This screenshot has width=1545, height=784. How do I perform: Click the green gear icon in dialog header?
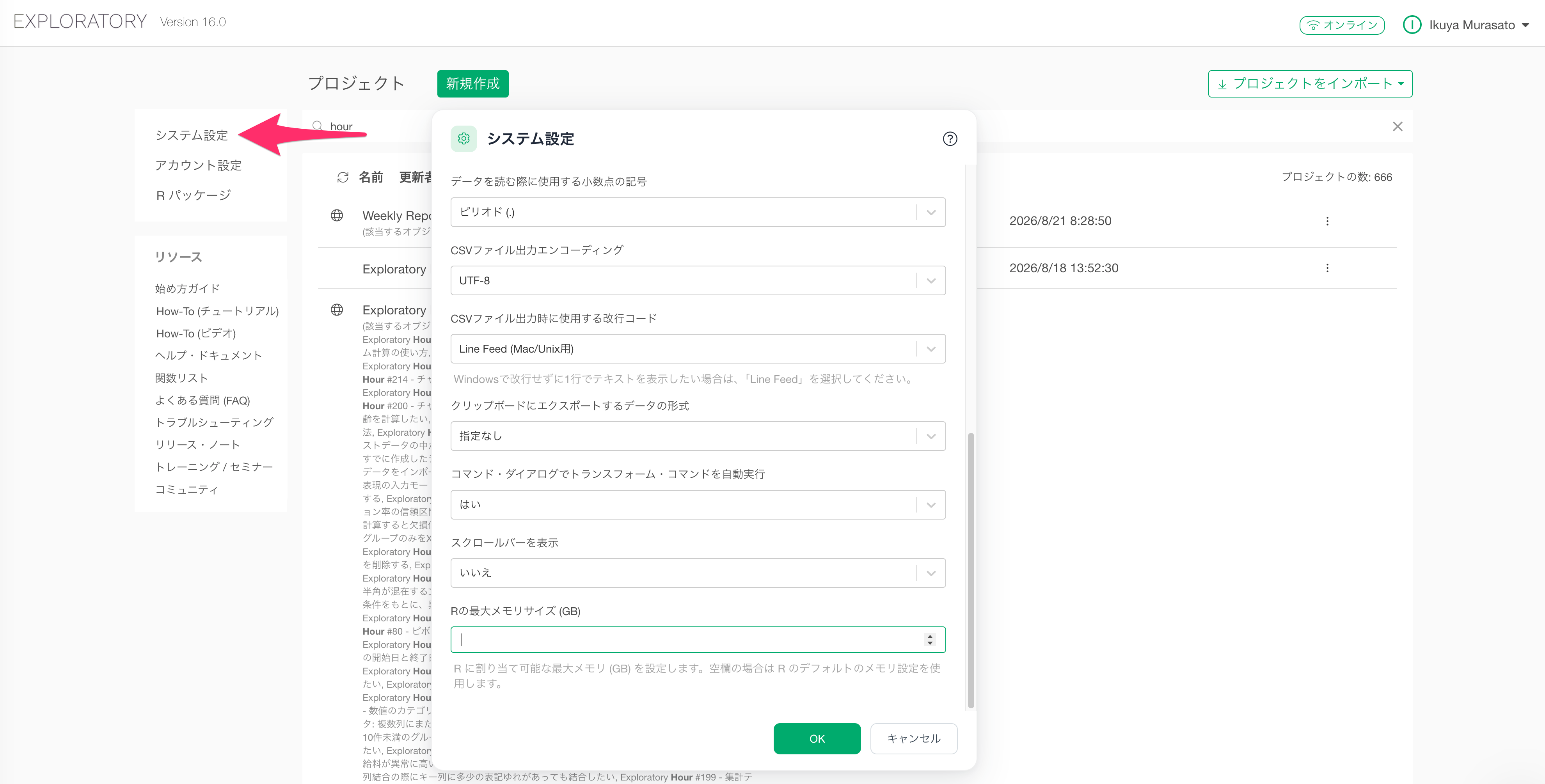coord(463,139)
